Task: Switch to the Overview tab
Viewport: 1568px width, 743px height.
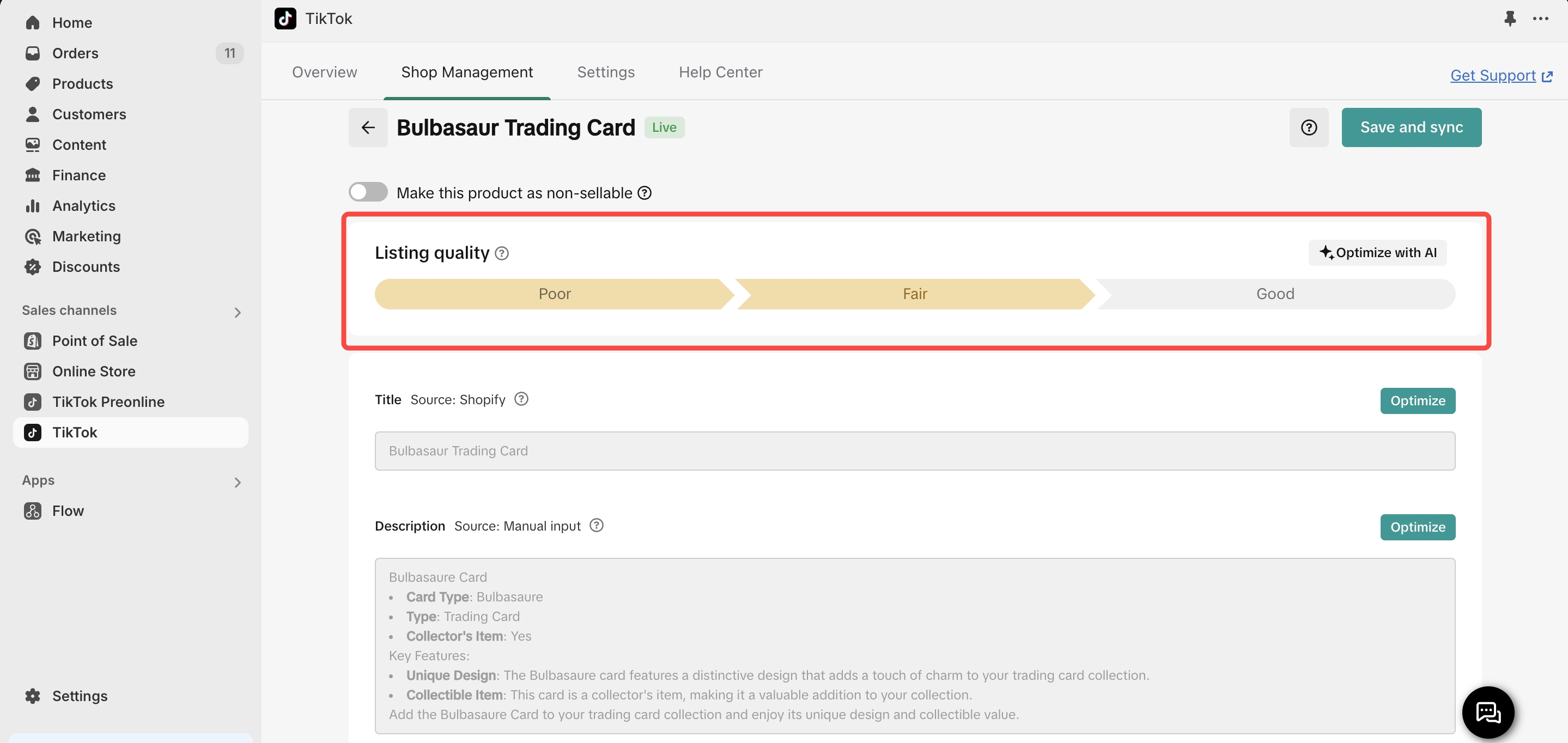Action: pos(324,72)
